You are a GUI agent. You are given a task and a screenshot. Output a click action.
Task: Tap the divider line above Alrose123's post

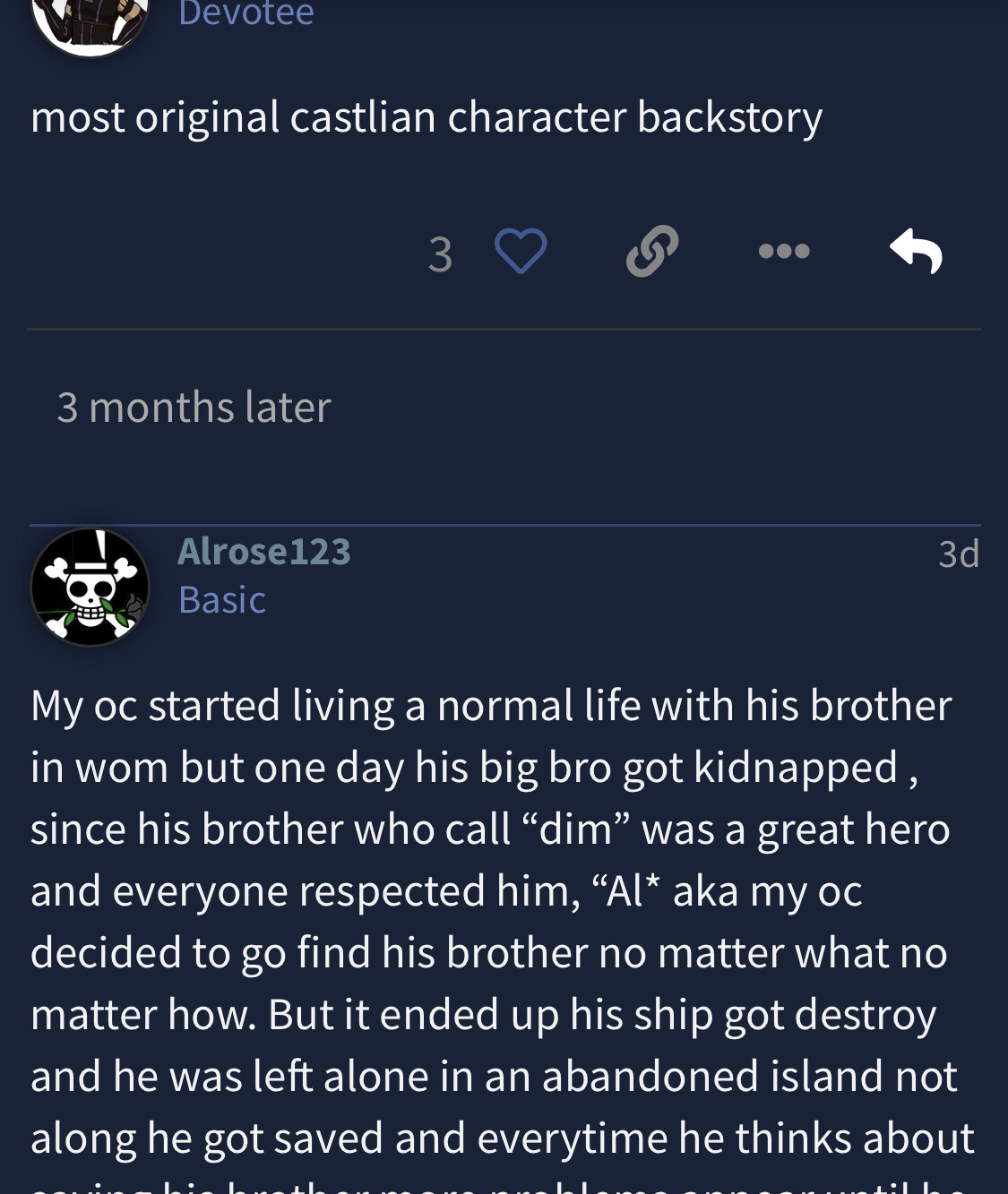(504, 525)
